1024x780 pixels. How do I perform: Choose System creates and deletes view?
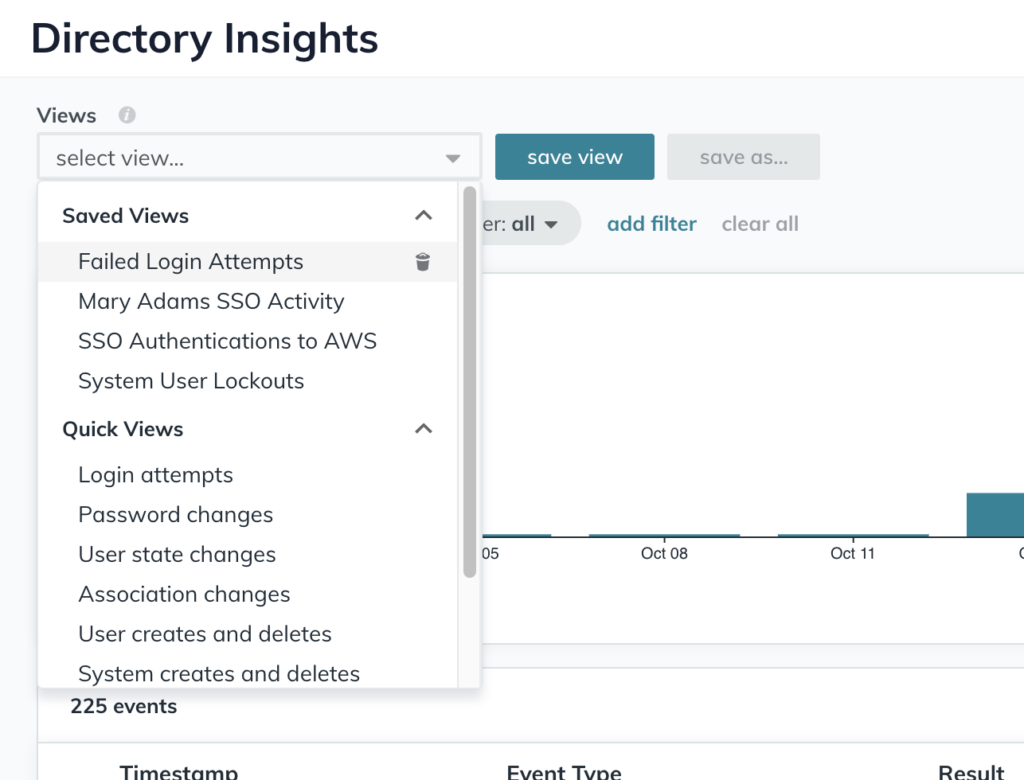[219, 674]
